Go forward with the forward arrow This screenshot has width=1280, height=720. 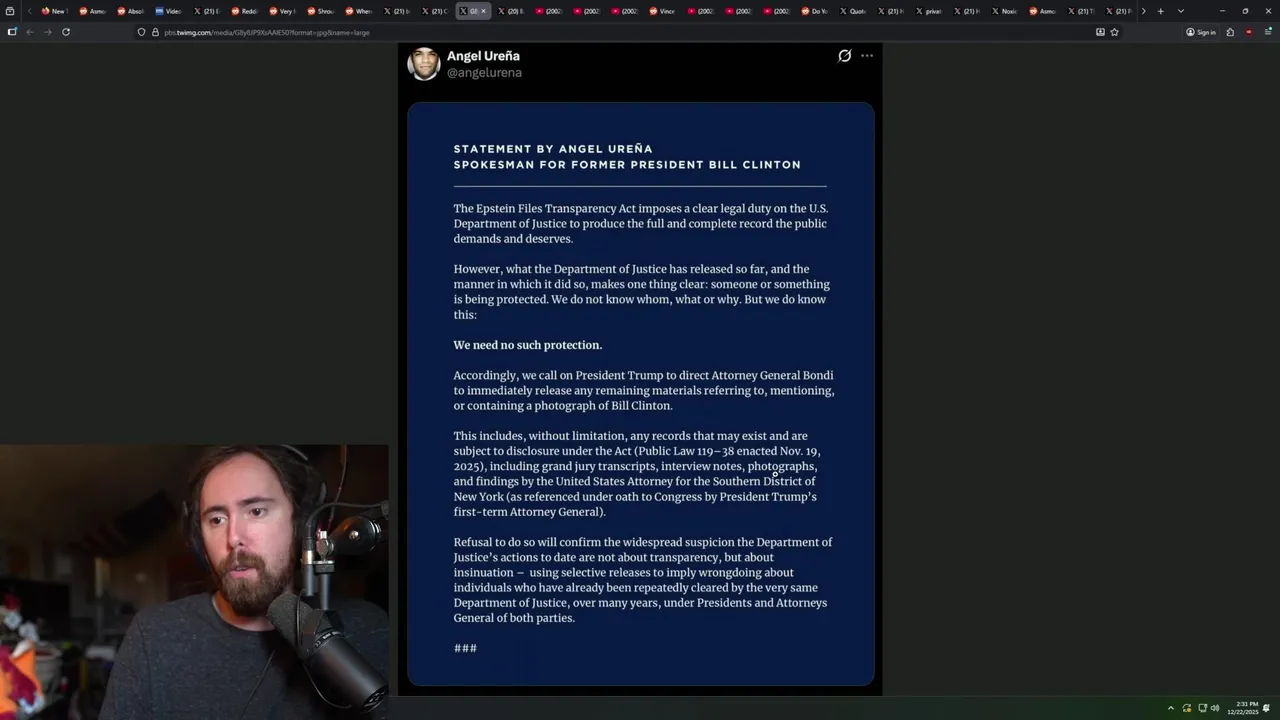point(47,32)
